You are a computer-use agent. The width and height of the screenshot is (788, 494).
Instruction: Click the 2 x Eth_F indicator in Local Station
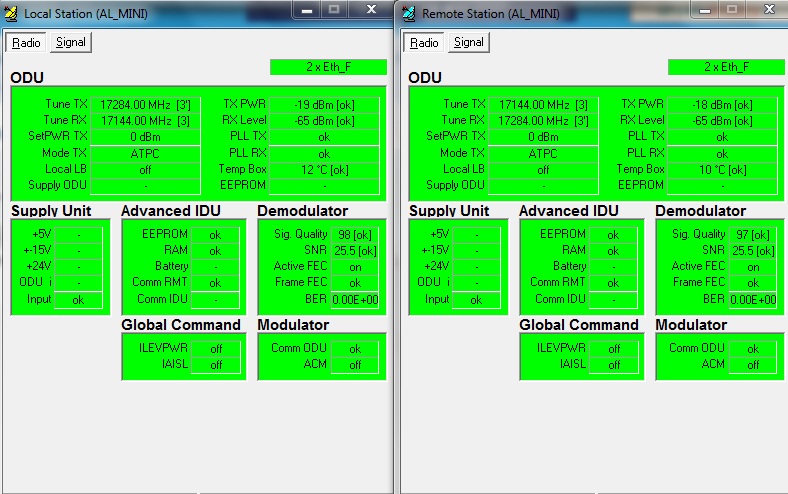(328, 67)
